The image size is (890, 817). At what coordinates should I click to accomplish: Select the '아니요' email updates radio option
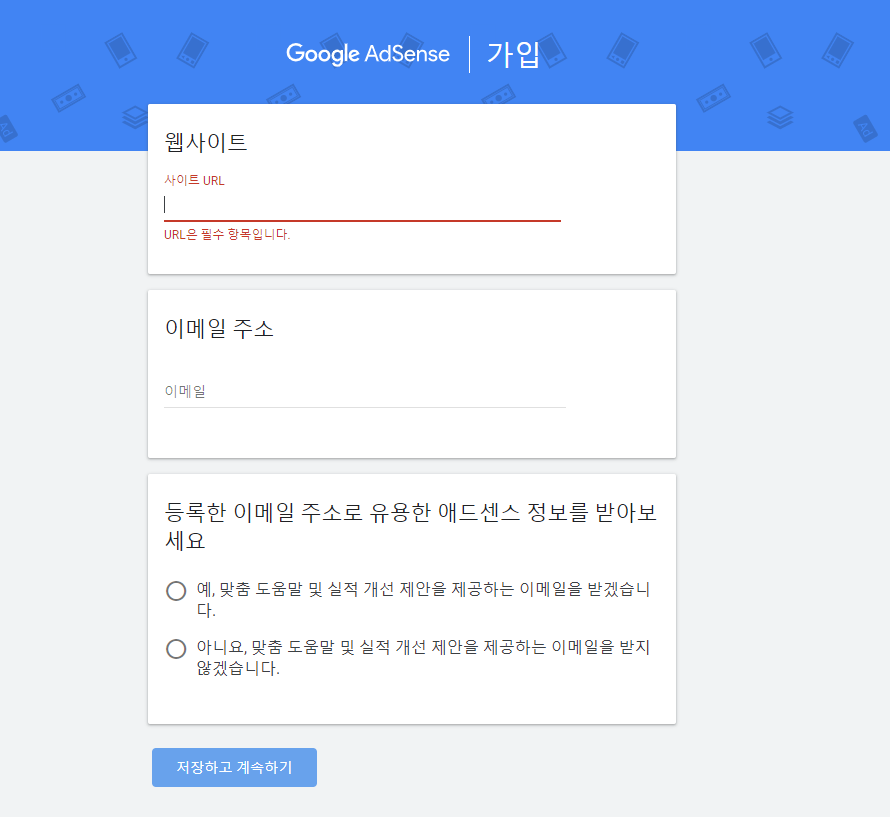[176, 648]
